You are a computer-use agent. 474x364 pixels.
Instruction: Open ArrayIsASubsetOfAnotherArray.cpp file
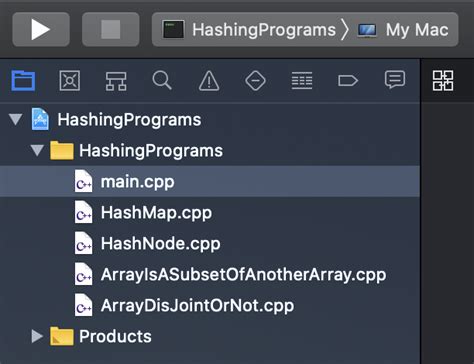[210, 274]
